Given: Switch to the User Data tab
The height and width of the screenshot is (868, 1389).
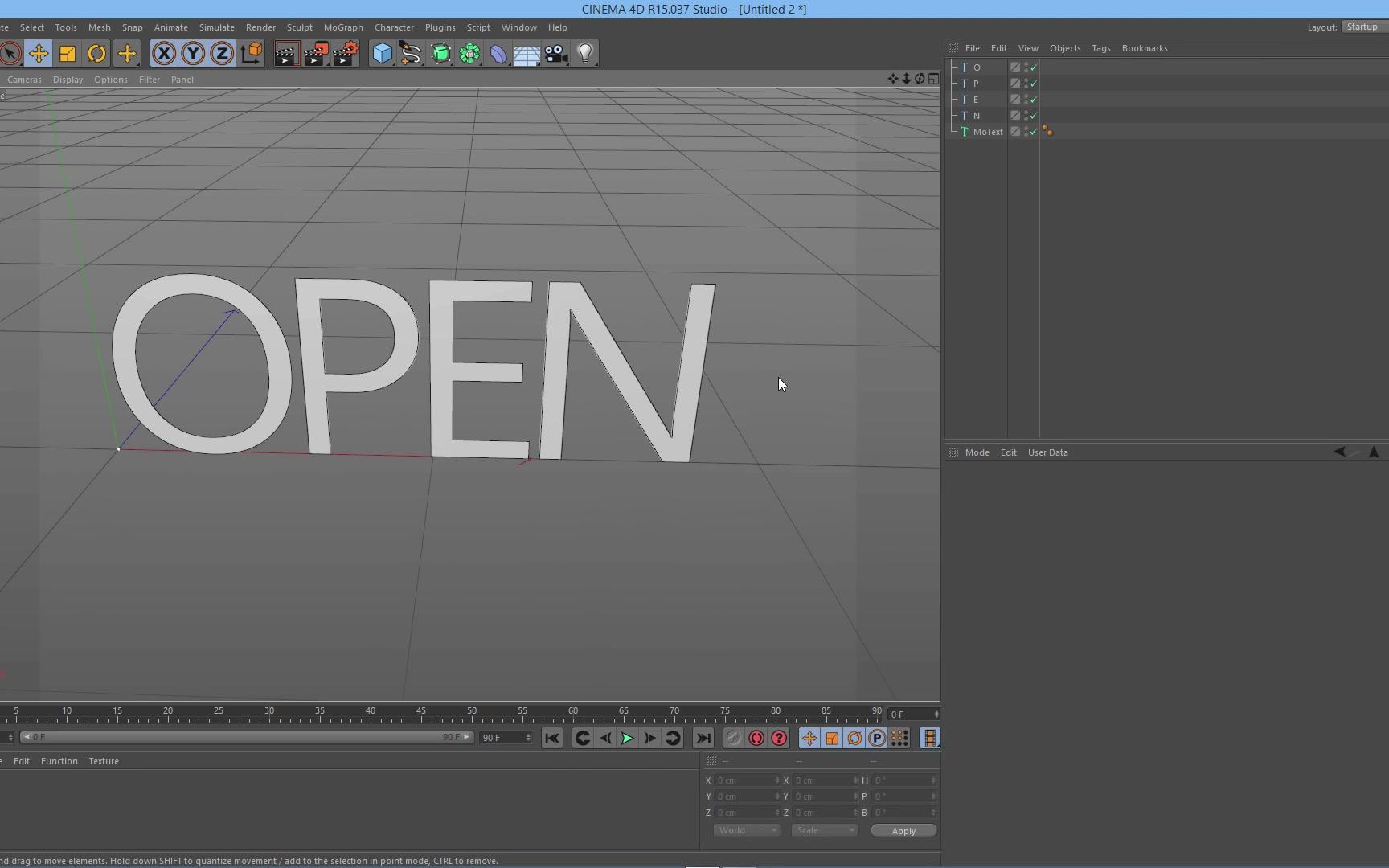Looking at the screenshot, I should pyautogui.click(x=1047, y=452).
